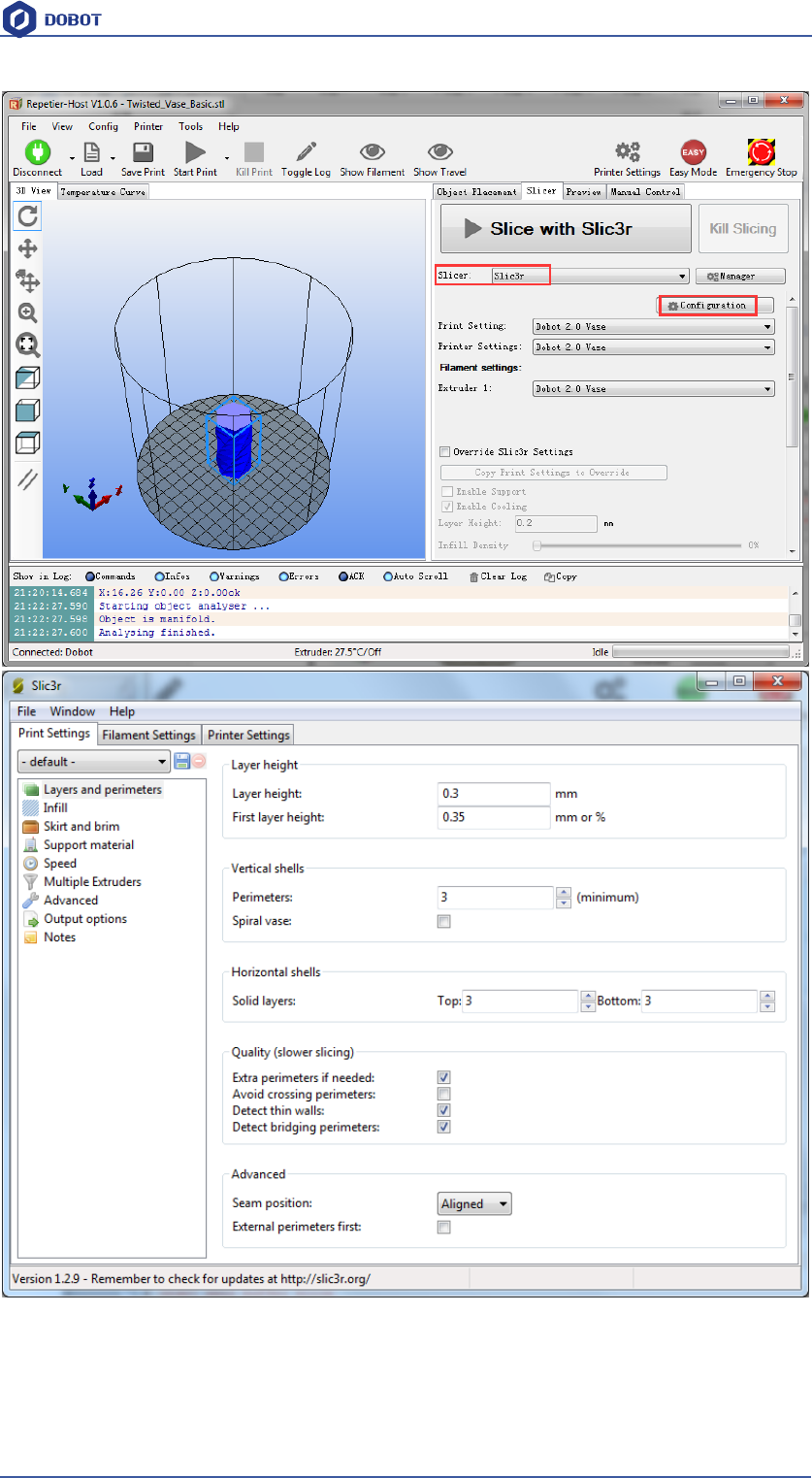Click the Load file icon
812x1478 pixels.
tap(92, 152)
